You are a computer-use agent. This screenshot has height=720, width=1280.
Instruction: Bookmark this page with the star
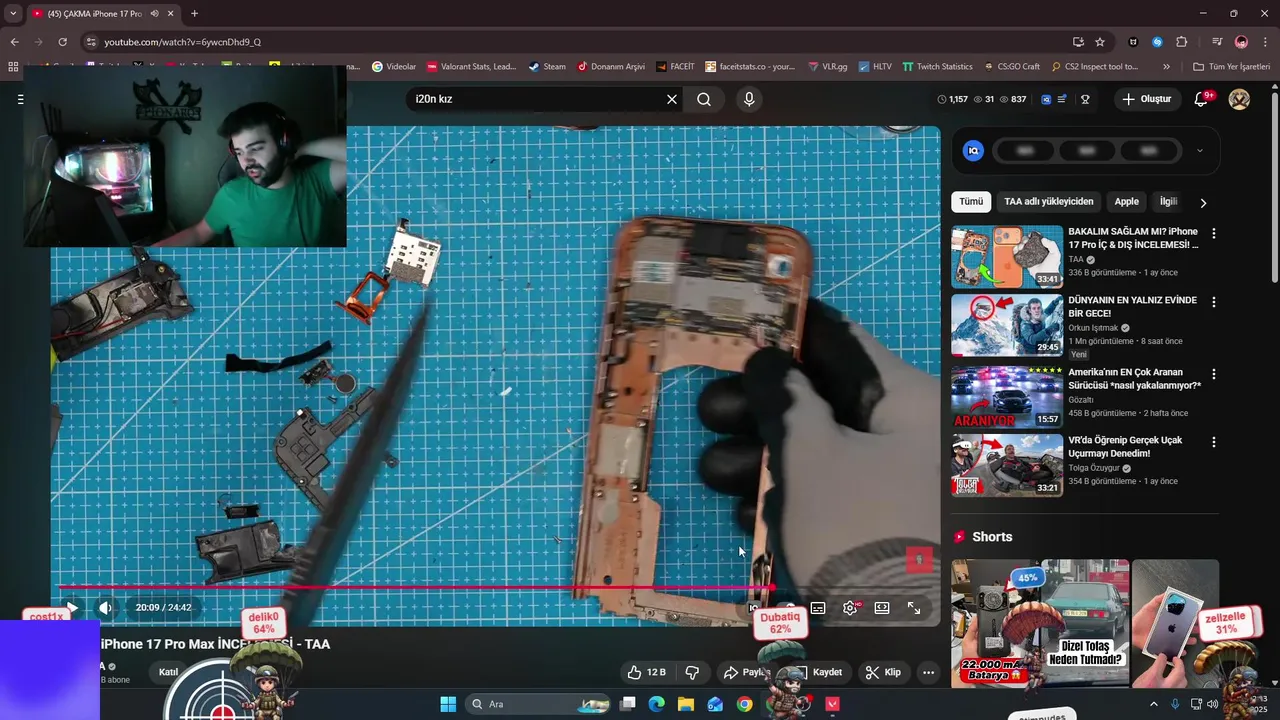pos(1100,42)
